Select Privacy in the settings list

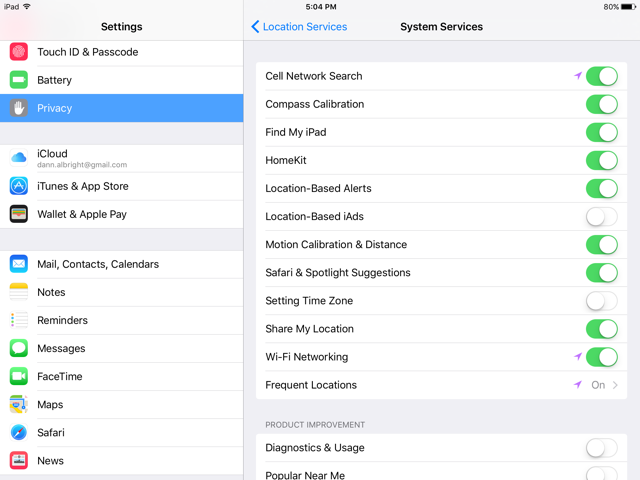(x=122, y=108)
